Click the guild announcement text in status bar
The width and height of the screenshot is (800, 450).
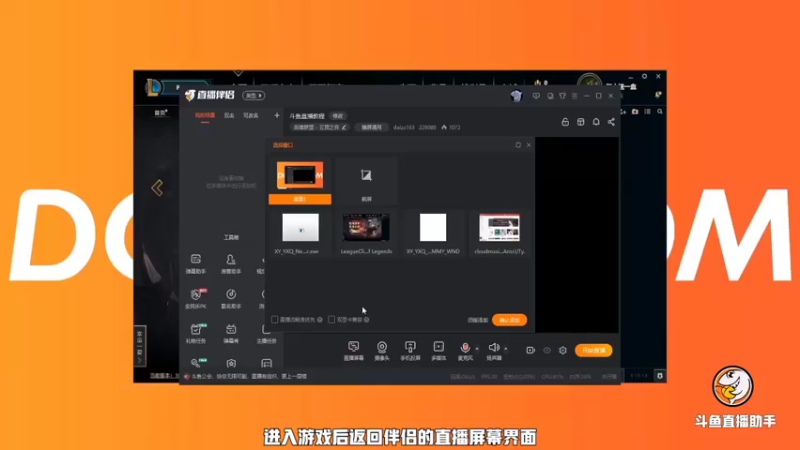pos(249,377)
